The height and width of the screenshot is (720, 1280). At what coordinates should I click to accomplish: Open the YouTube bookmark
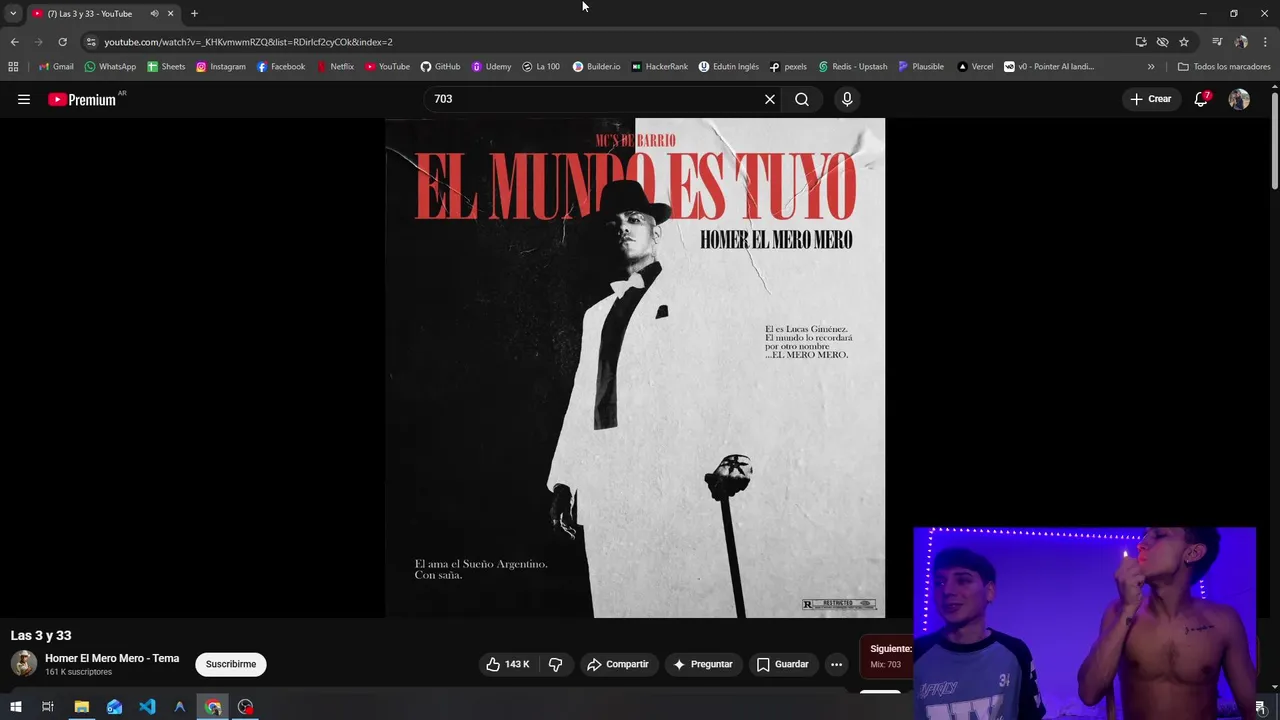(x=387, y=67)
